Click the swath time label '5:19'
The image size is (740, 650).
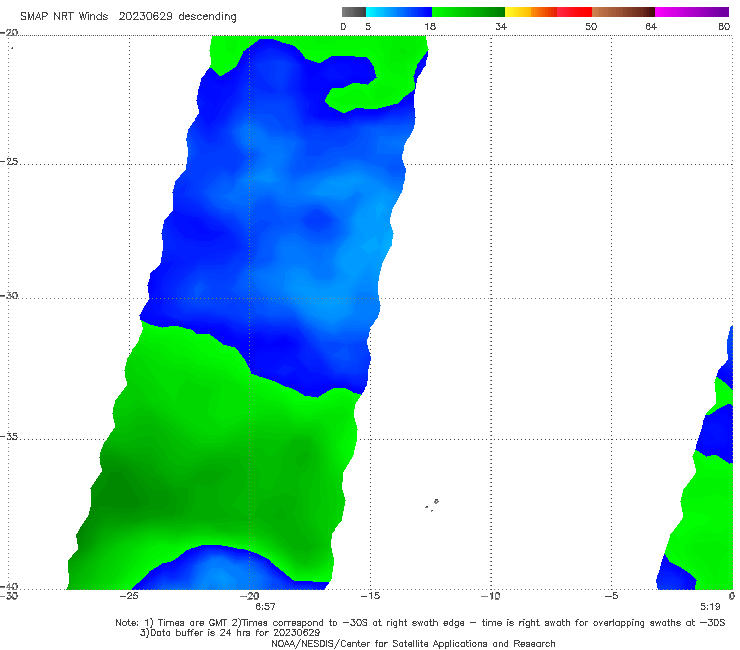[710, 607]
